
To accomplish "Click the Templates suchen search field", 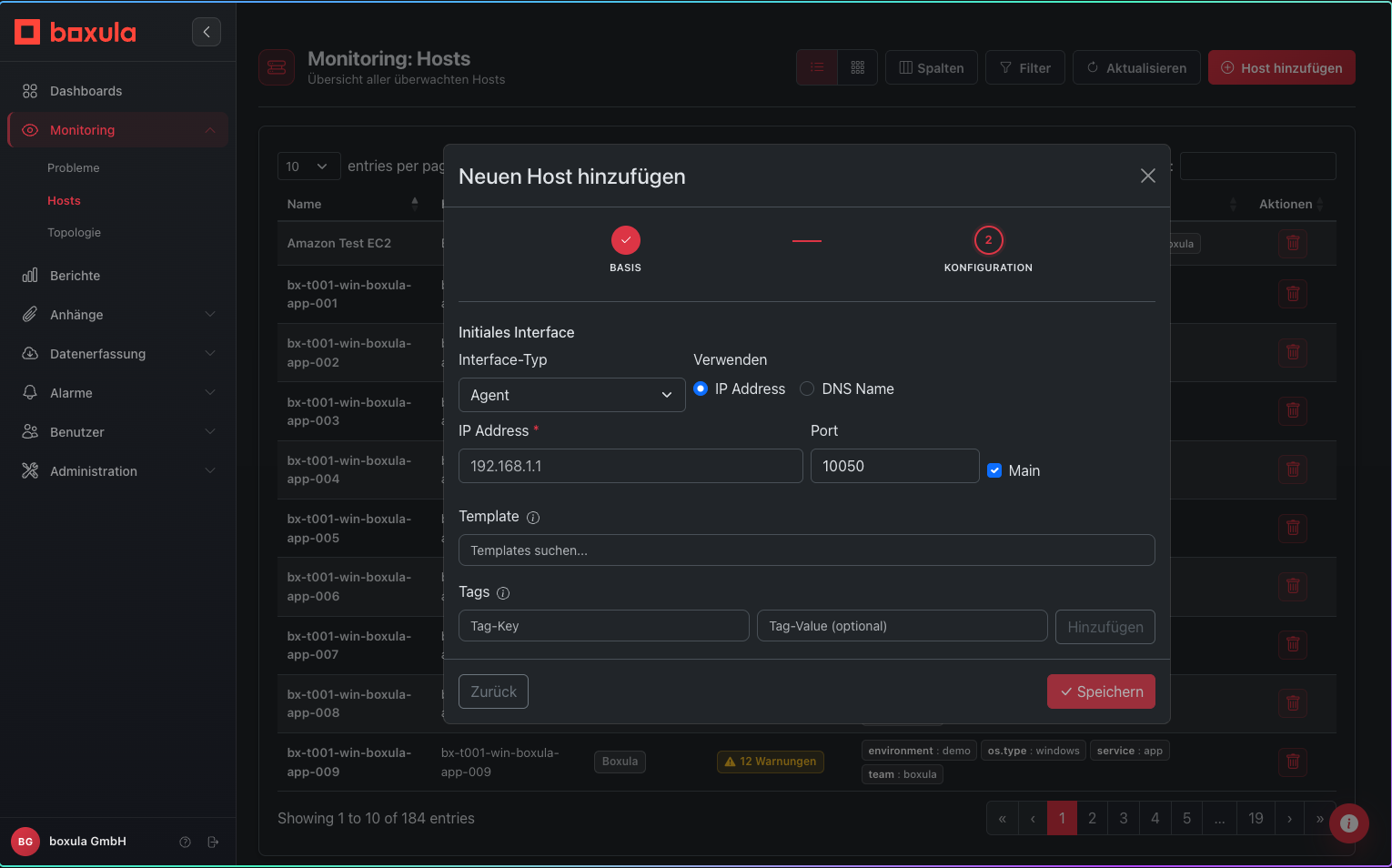I will (x=807, y=550).
